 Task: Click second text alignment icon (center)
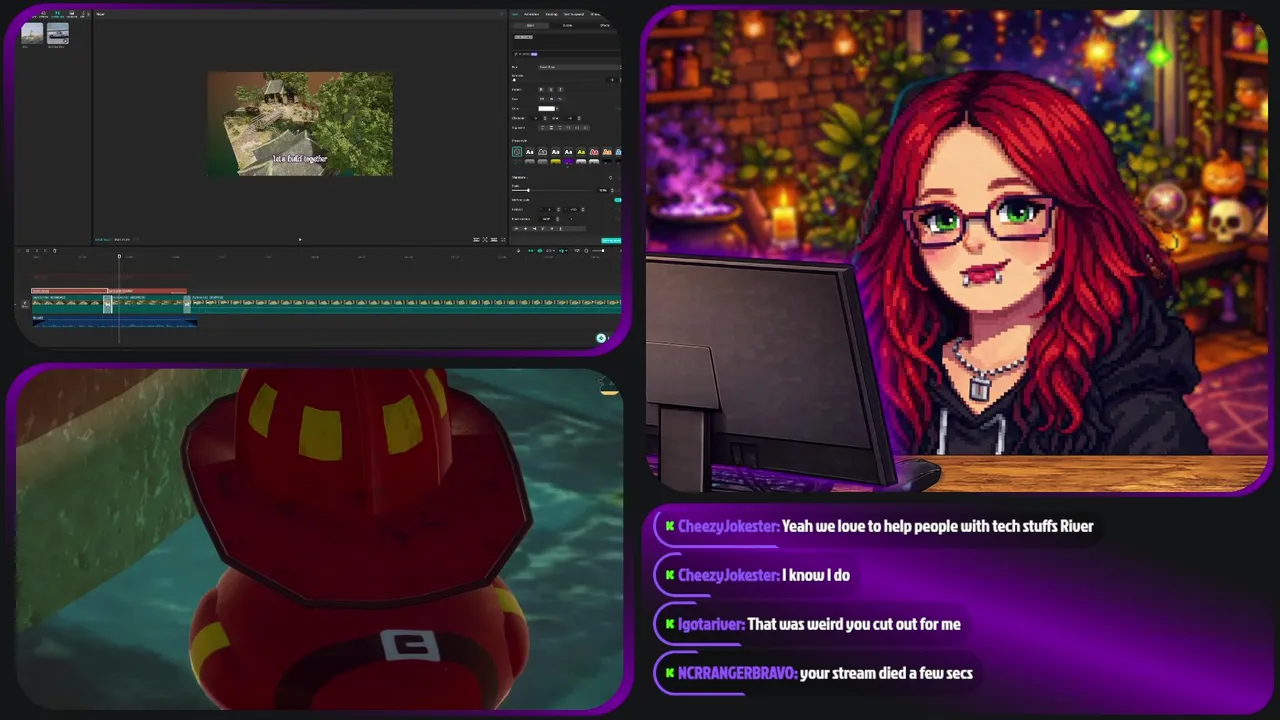tap(551, 128)
